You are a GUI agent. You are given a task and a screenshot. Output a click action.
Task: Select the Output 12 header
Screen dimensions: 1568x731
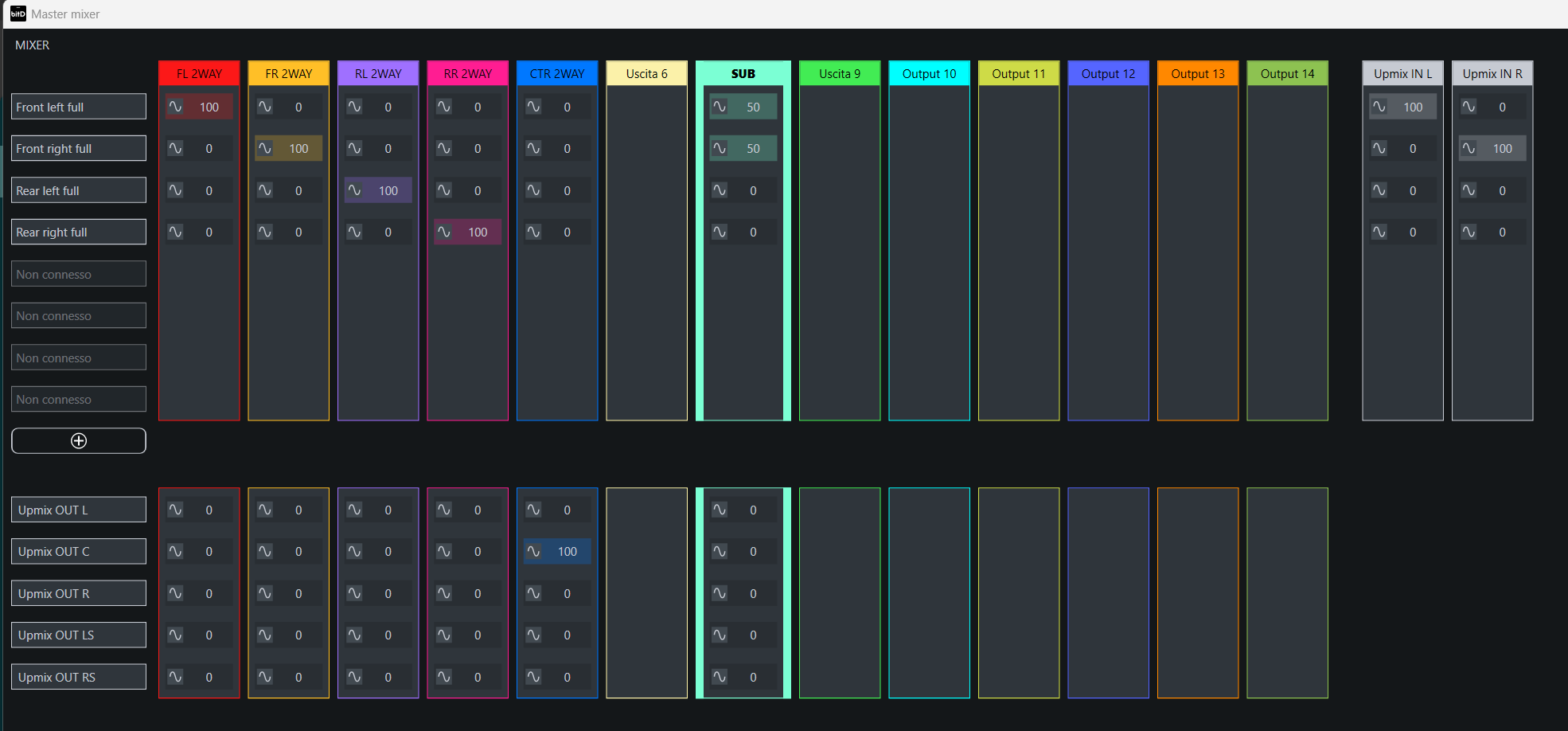point(1109,73)
